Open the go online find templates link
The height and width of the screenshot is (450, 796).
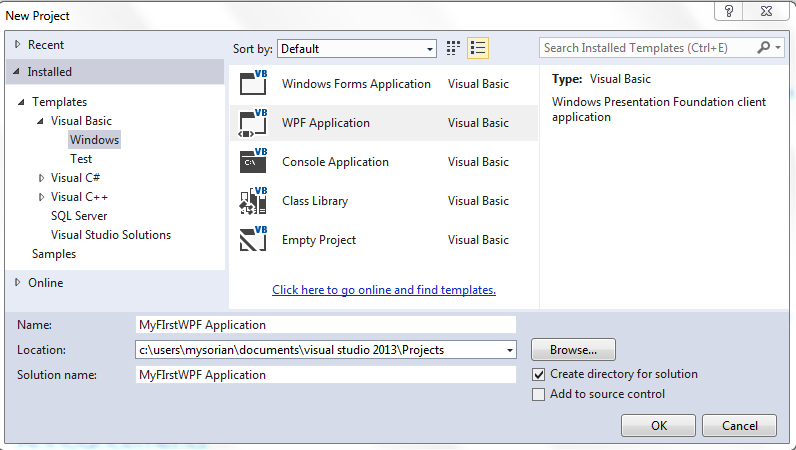point(384,290)
